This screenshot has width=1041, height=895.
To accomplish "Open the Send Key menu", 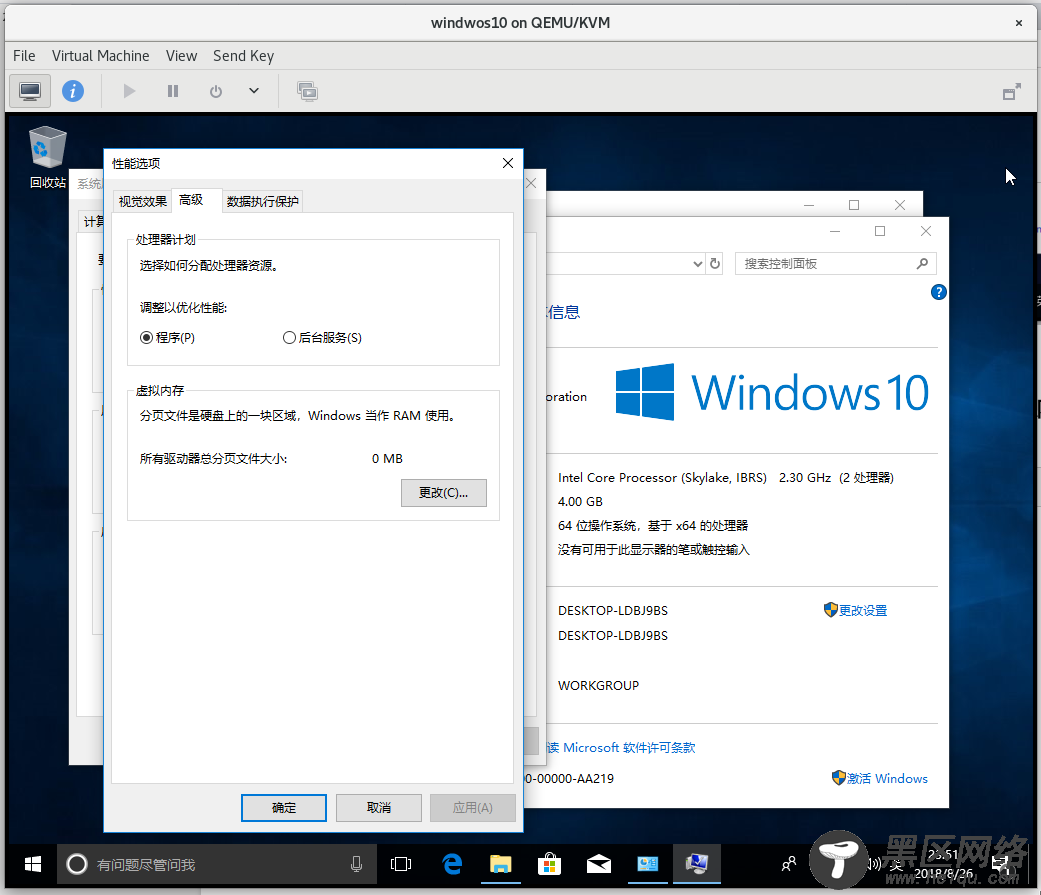I will click(x=243, y=56).
